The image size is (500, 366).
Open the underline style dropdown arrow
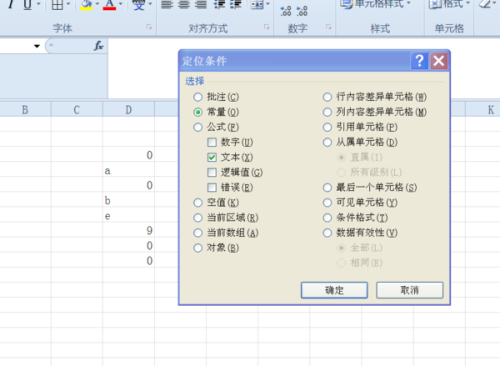click(38, 4)
